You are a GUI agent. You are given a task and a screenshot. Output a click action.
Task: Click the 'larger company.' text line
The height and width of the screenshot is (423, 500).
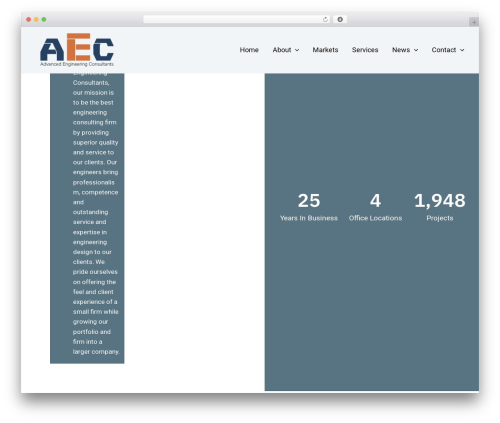pos(96,352)
